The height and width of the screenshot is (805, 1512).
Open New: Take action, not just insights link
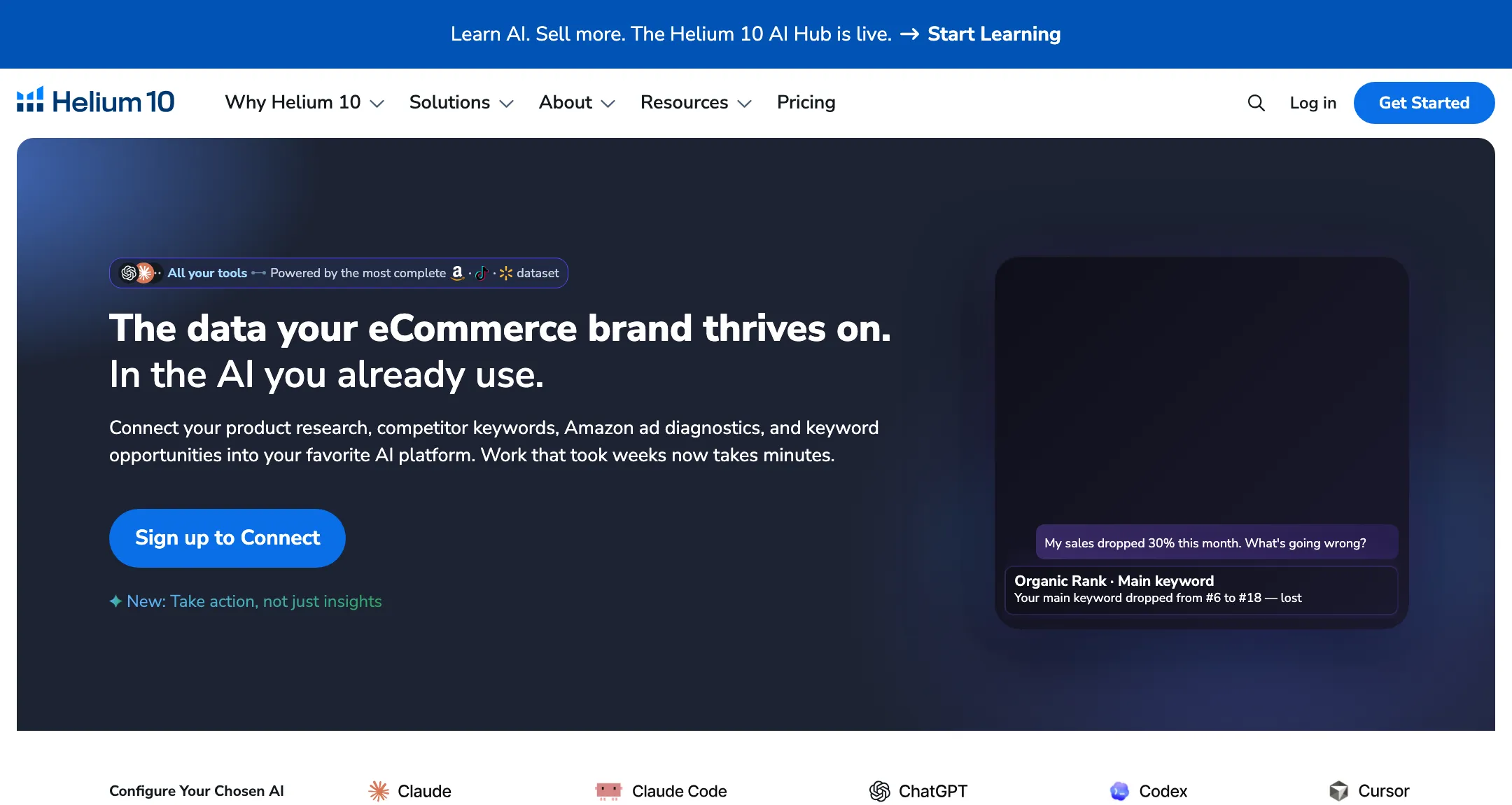(254, 601)
